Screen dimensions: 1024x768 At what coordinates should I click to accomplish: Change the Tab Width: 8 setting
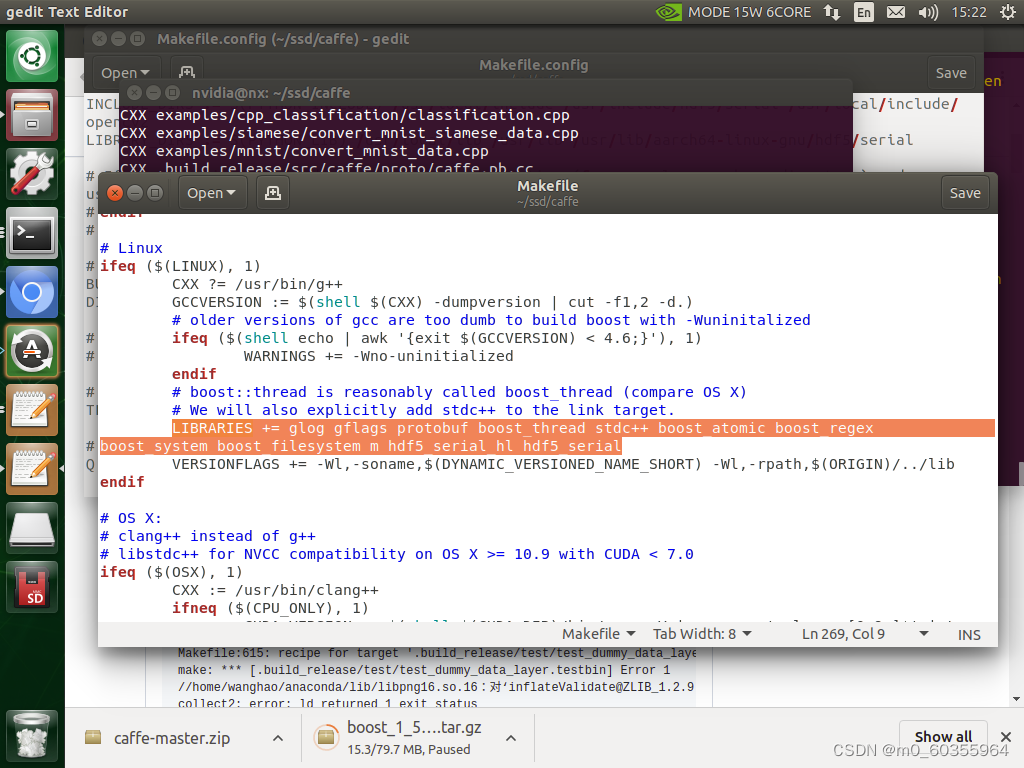point(702,634)
